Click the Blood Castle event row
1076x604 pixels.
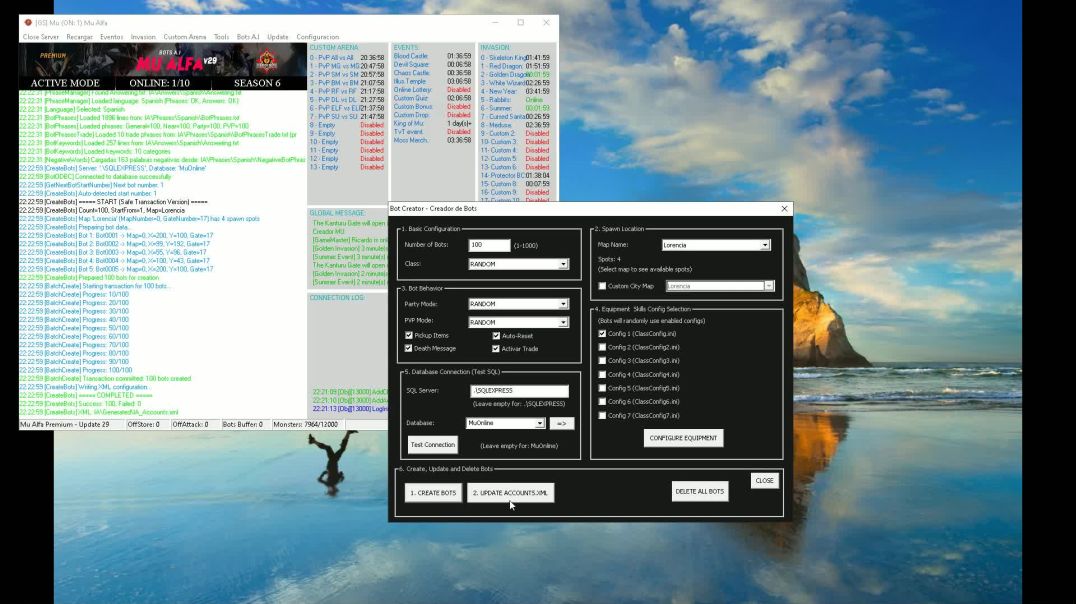[432, 56]
